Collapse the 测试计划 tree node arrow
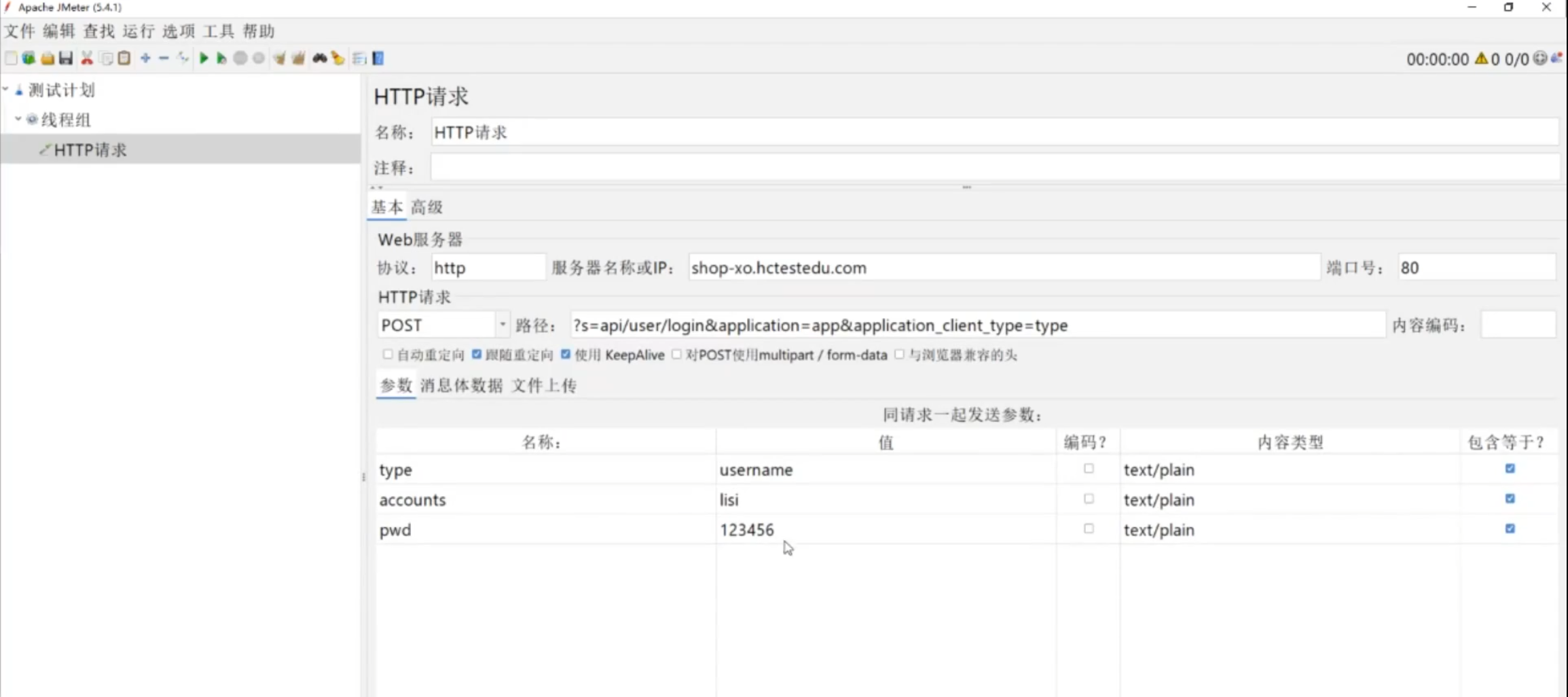Screen dimensions: 1568x697 [6, 89]
